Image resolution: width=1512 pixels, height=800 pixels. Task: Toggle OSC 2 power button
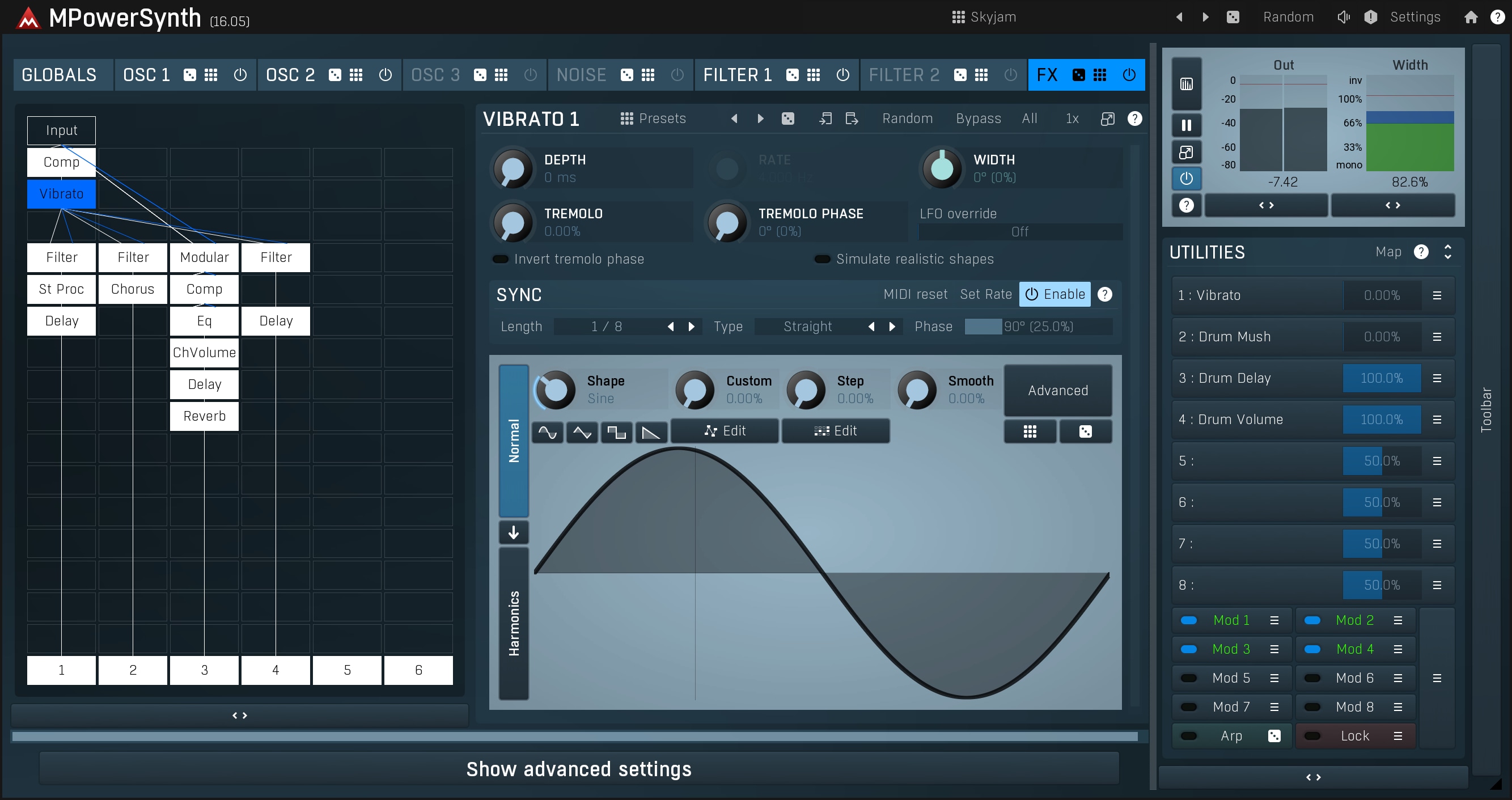[385, 74]
